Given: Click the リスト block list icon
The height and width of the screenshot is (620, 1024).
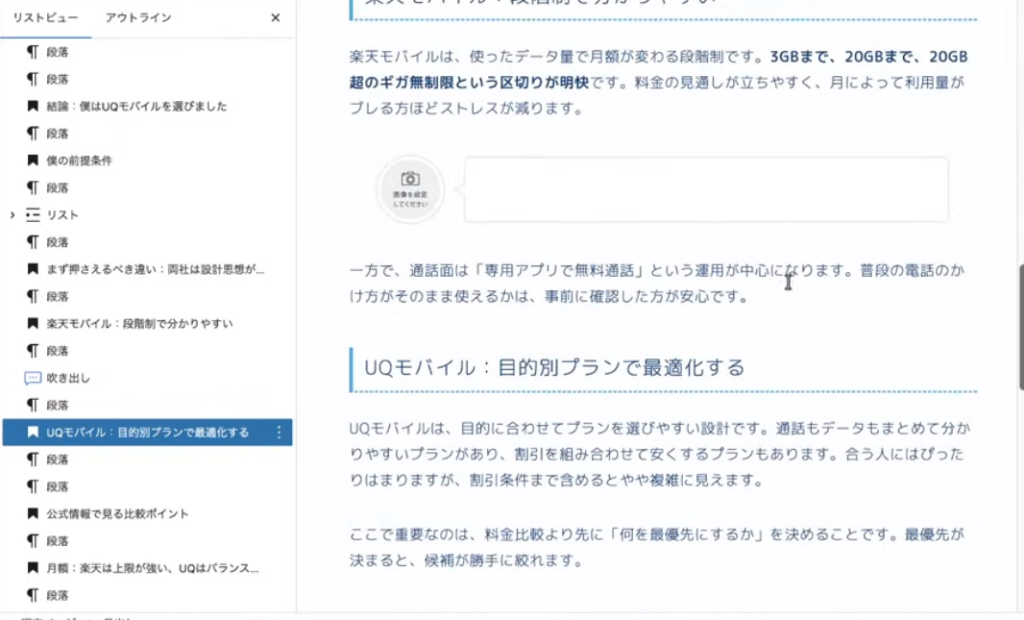Looking at the screenshot, I should pos(32,215).
